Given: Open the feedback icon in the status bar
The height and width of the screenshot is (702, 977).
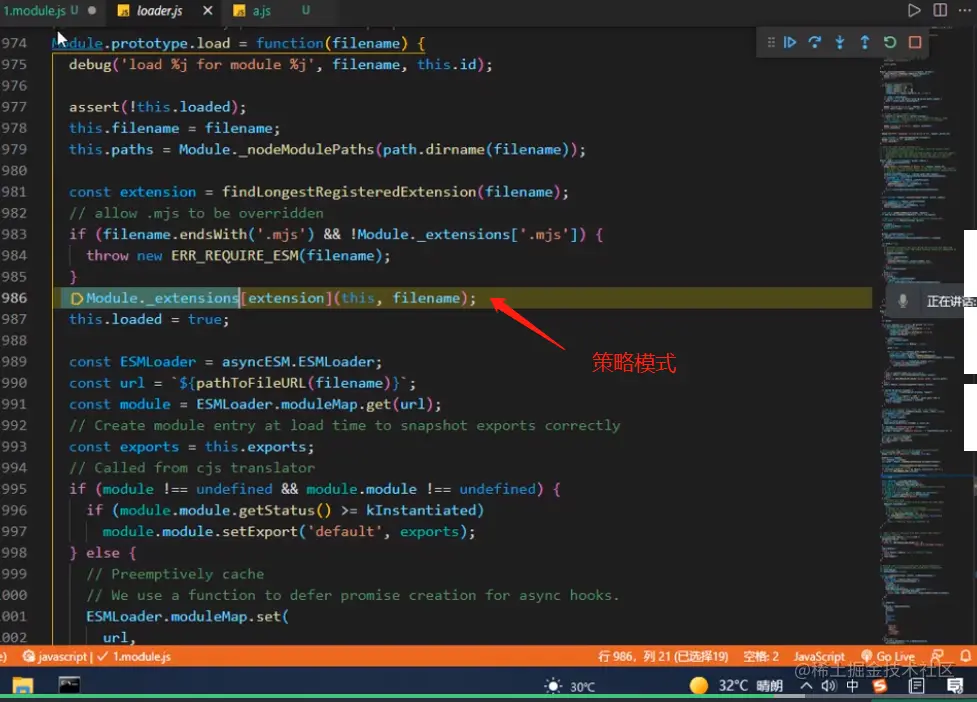Looking at the screenshot, I should coord(937,656).
